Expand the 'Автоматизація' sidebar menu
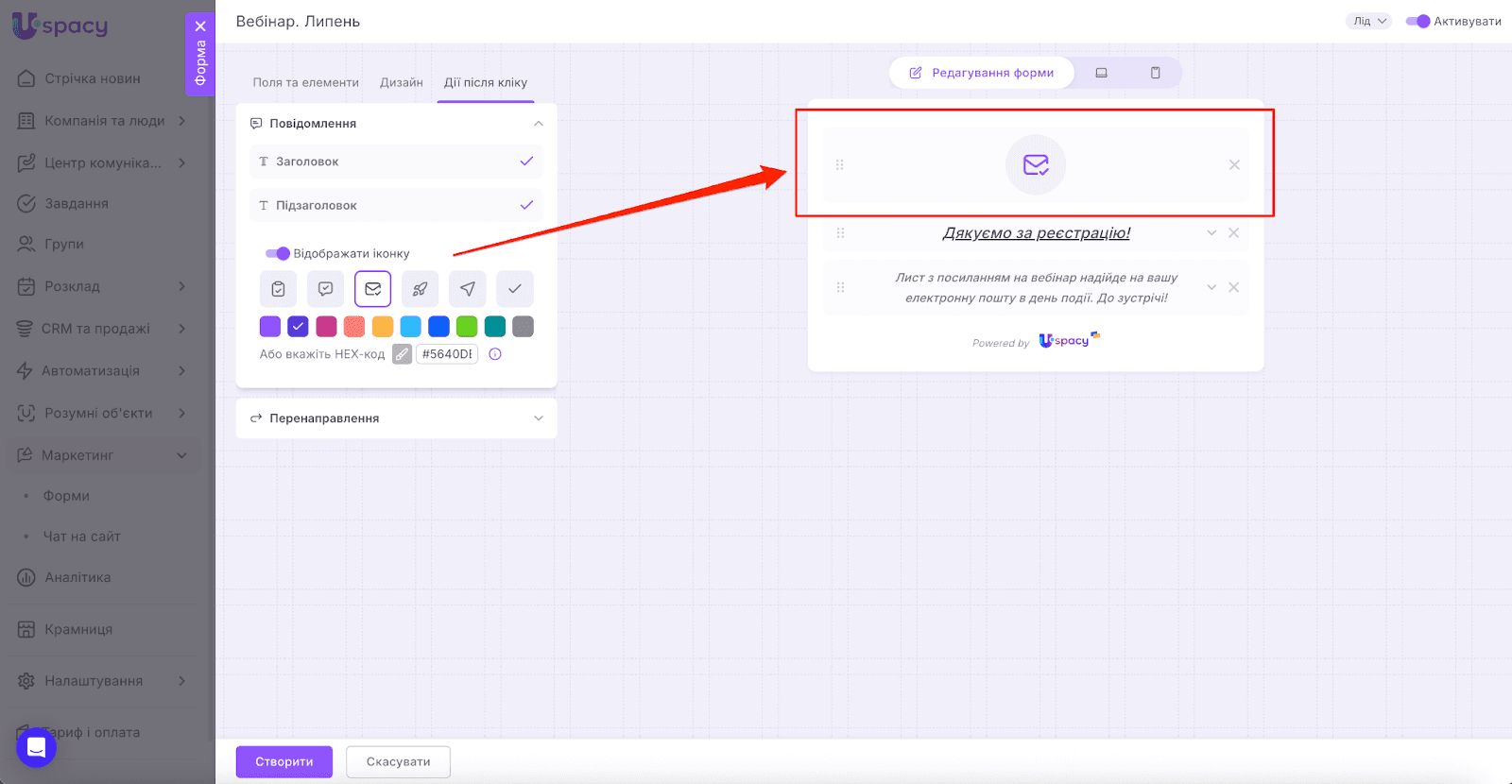This screenshot has height=784, width=1512. point(182,370)
